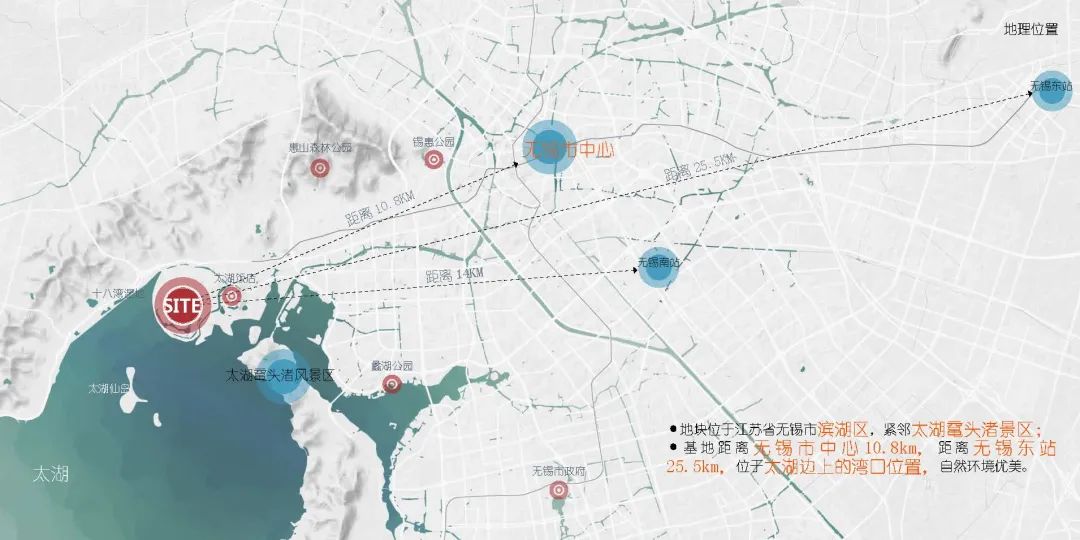Click the 地理位置 title text
Image resolution: width=1080 pixels, height=540 pixels.
[x=1031, y=30]
